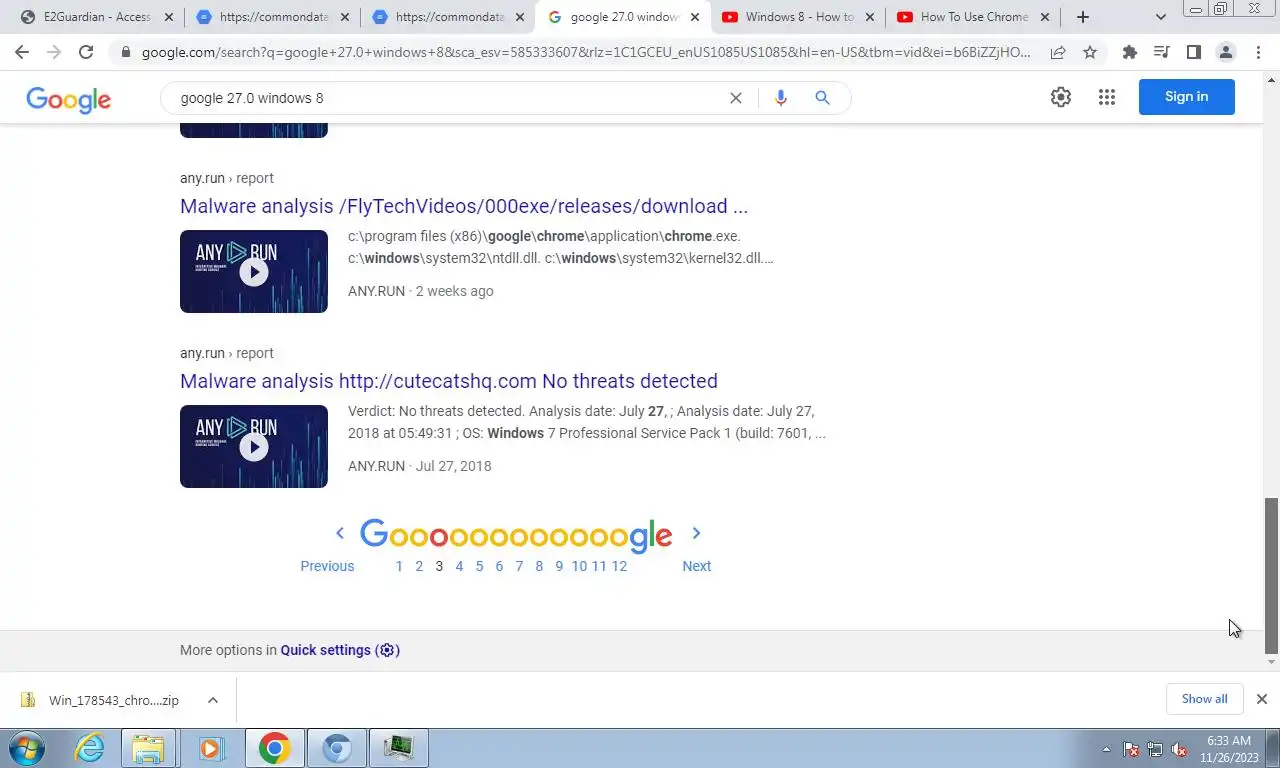Click the share page icon in the address bar

[x=1058, y=52]
